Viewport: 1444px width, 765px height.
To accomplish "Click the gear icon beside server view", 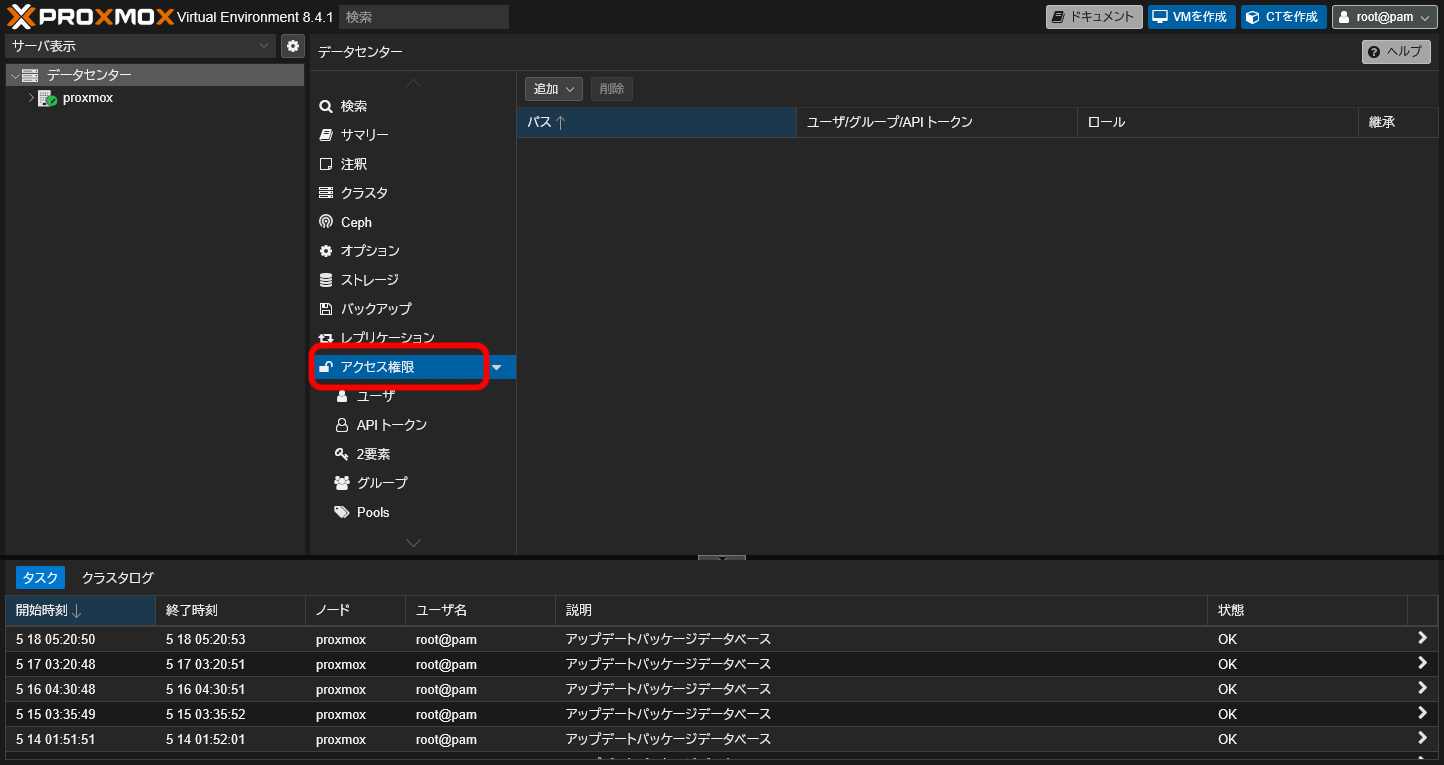I will coord(292,46).
